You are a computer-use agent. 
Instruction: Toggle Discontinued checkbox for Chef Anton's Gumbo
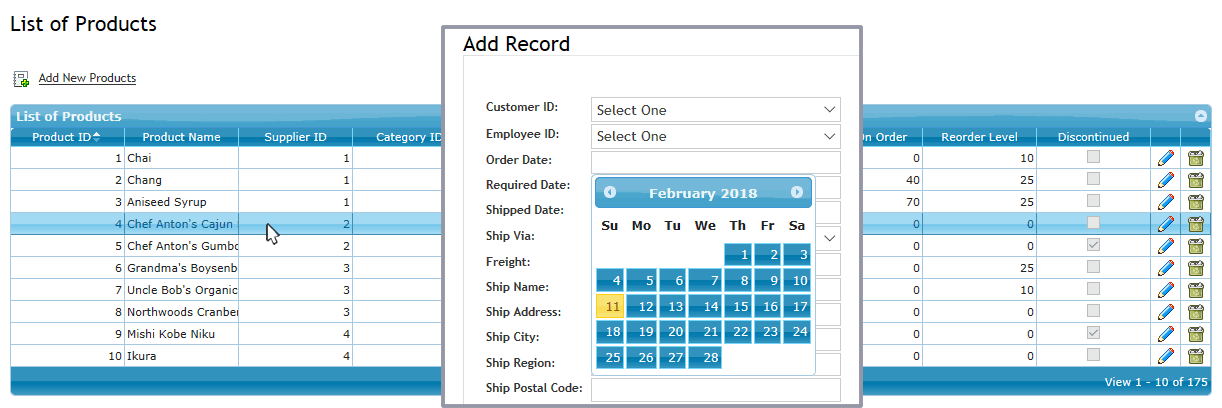(1093, 245)
